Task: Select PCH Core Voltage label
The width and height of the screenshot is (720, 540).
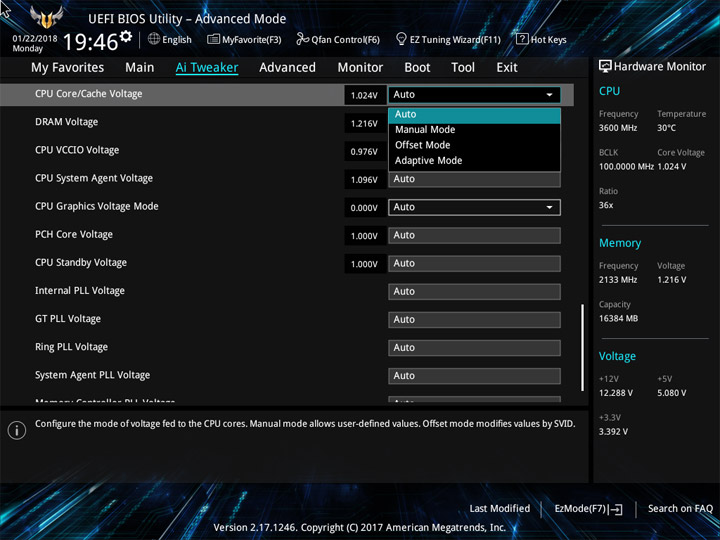Action: point(74,235)
